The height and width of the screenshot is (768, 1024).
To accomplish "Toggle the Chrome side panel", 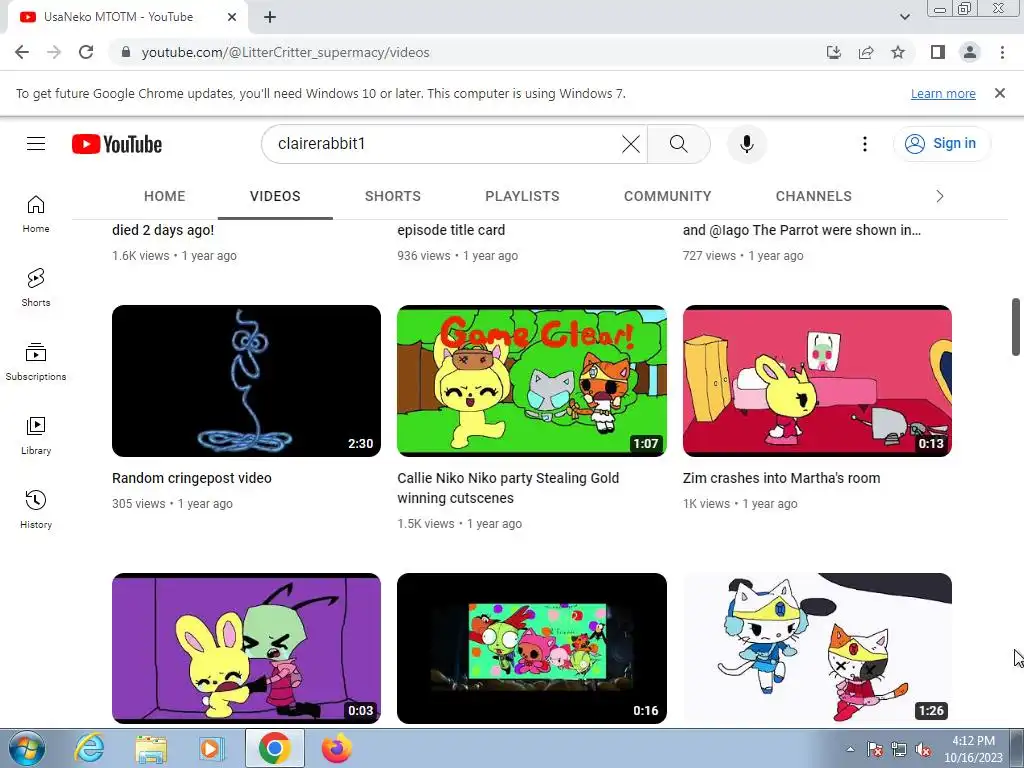I will tap(938, 52).
